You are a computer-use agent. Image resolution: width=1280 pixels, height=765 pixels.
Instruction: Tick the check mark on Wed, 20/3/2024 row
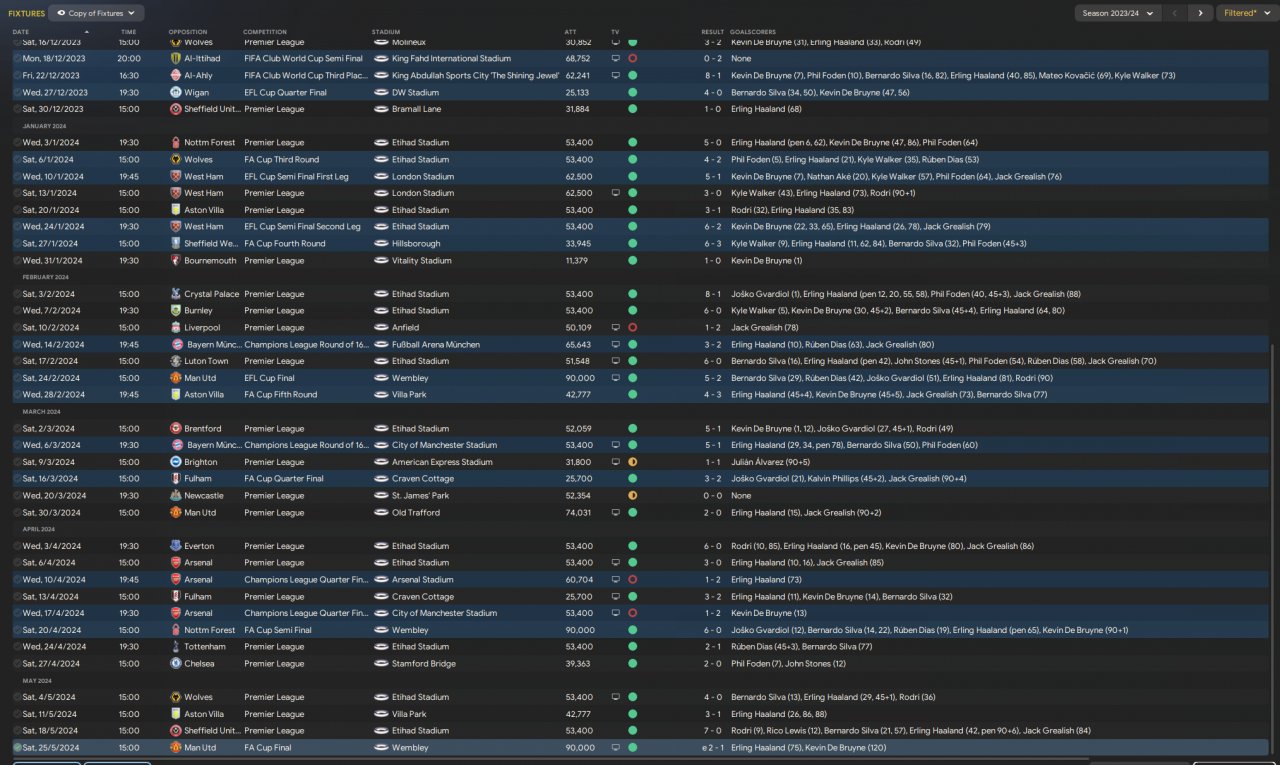pos(18,496)
